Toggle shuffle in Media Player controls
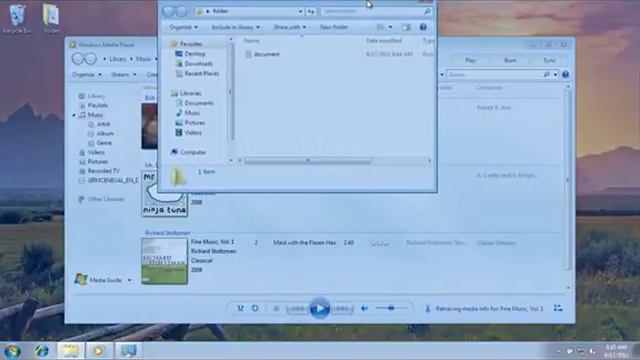 pyautogui.click(x=240, y=308)
